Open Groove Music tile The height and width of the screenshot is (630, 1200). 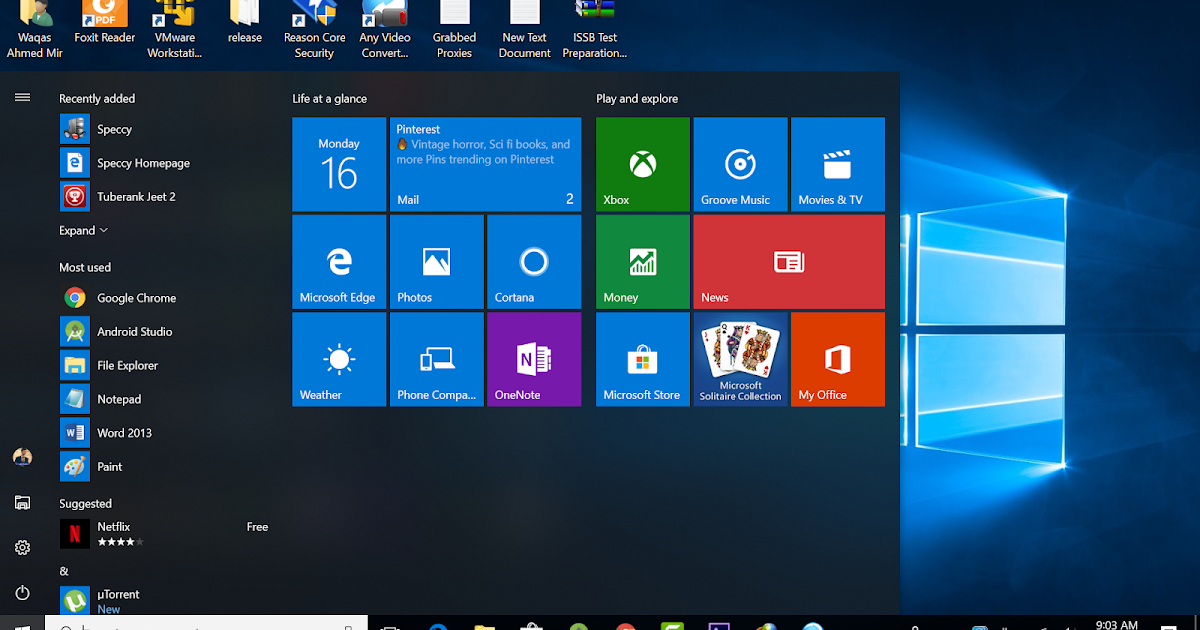pos(740,165)
